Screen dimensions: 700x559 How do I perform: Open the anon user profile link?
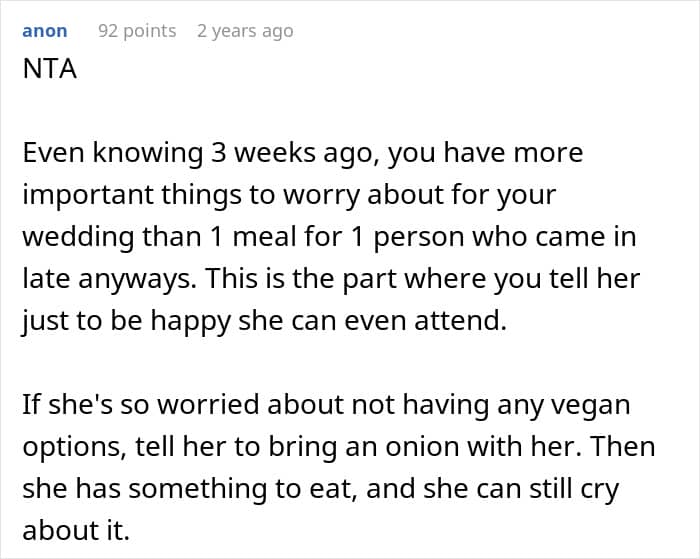(45, 31)
